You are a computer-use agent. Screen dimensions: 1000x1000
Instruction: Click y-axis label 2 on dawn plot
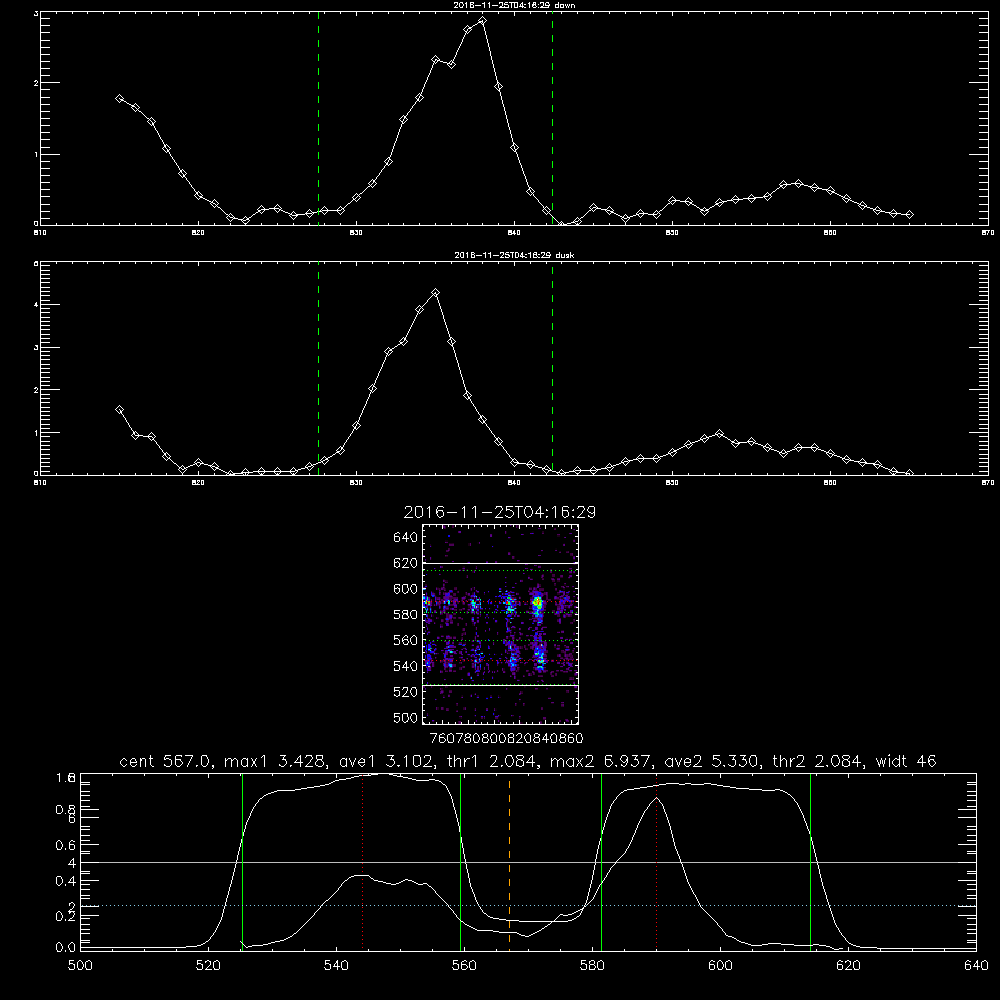coord(36,83)
